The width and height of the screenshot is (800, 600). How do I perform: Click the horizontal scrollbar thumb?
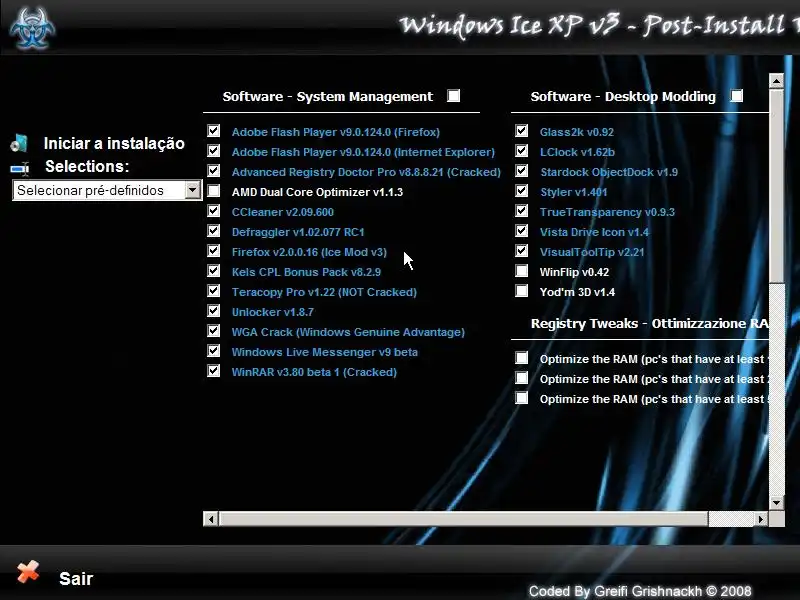click(x=463, y=519)
